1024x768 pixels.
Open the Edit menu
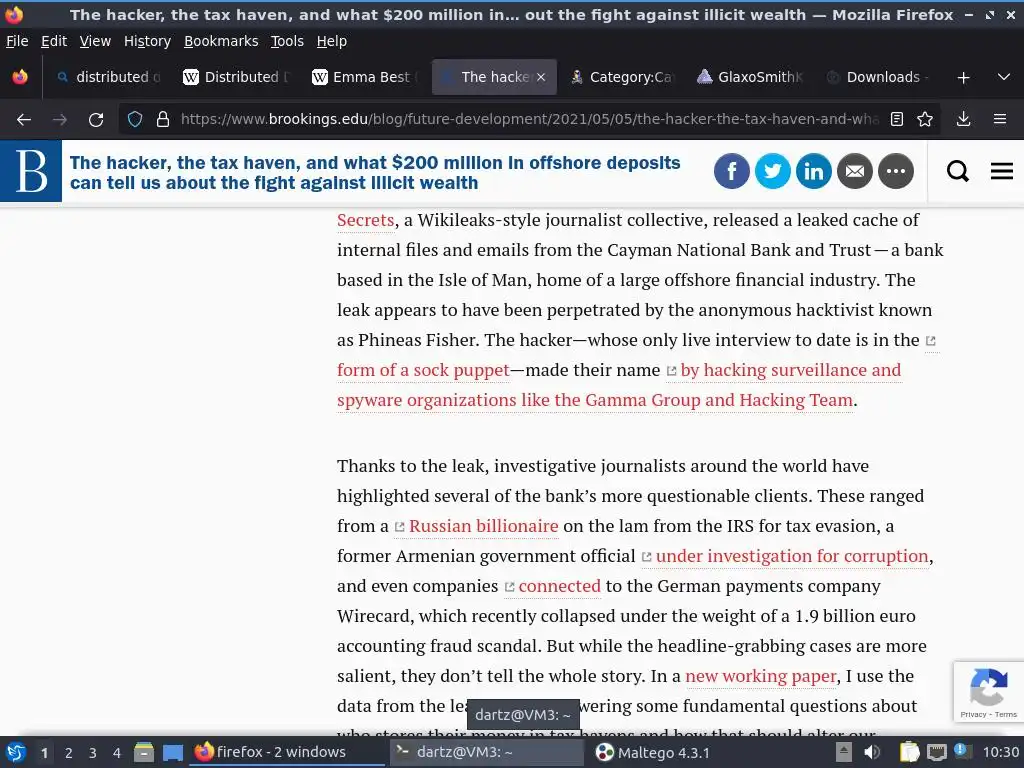(54, 41)
